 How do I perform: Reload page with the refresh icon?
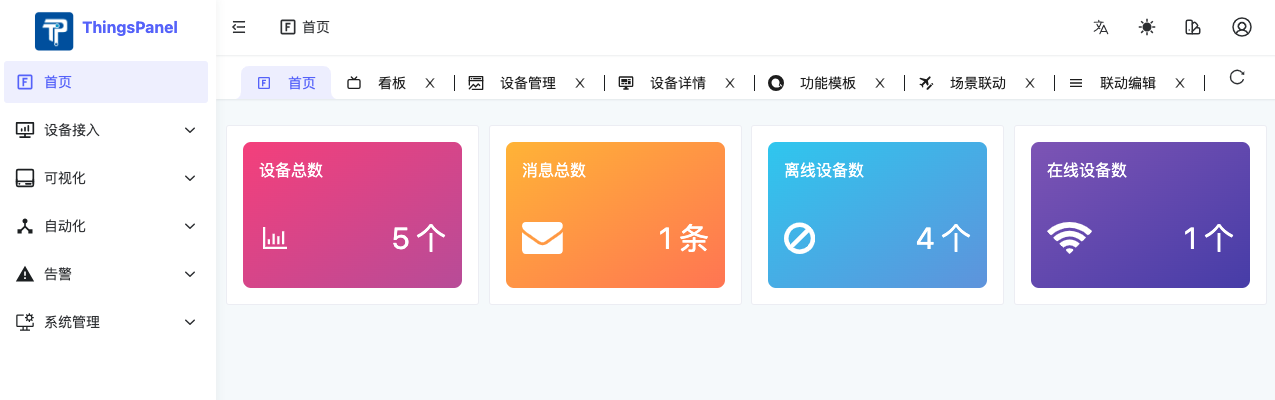coord(1237,77)
